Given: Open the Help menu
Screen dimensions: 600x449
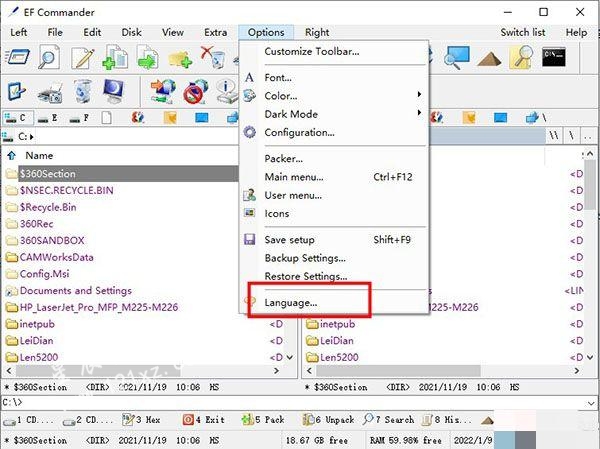Looking at the screenshot, I should (x=576, y=33).
